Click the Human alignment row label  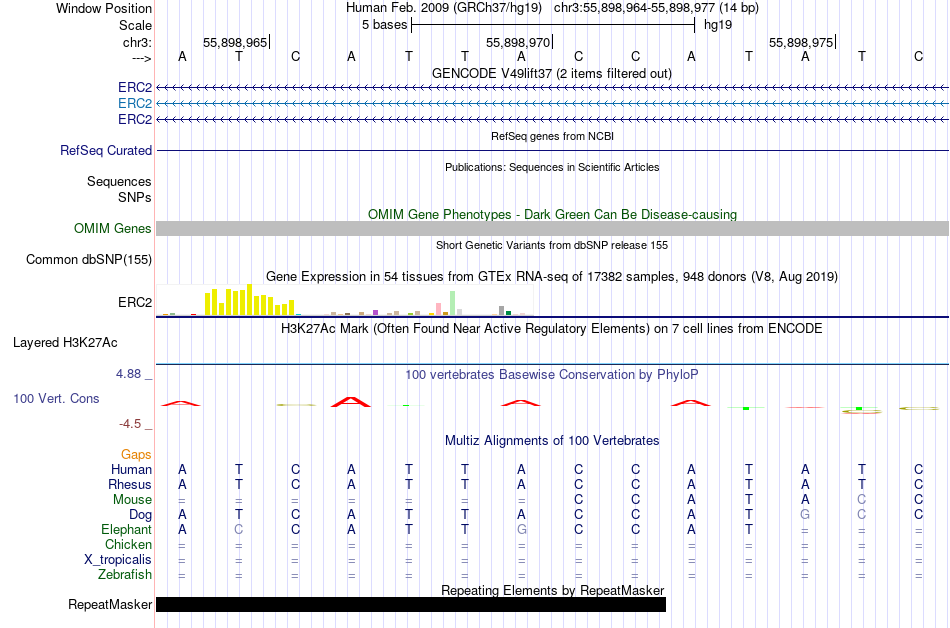coord(131,470)
